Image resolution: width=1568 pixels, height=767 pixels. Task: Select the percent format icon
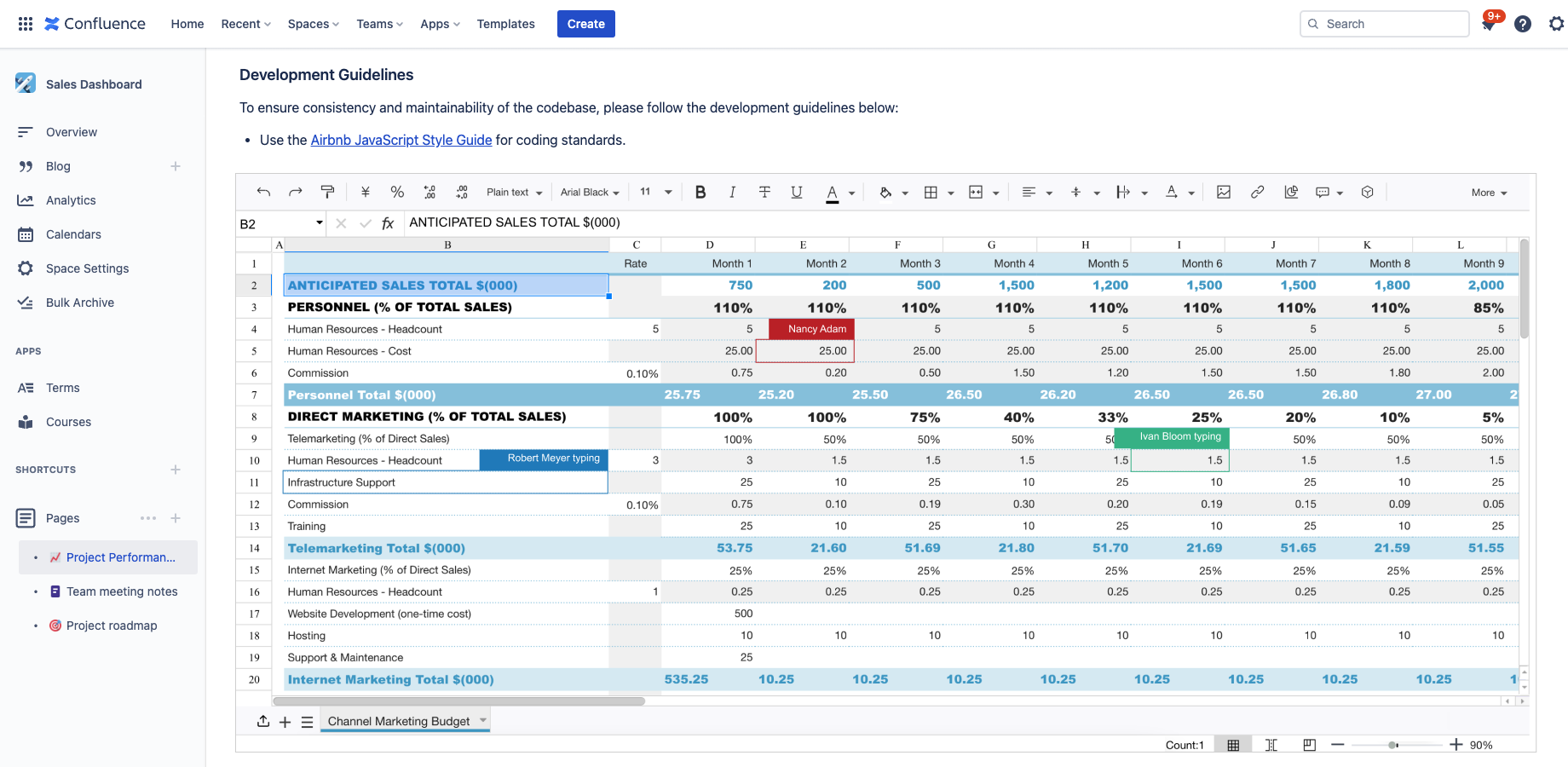pos(397,192)
